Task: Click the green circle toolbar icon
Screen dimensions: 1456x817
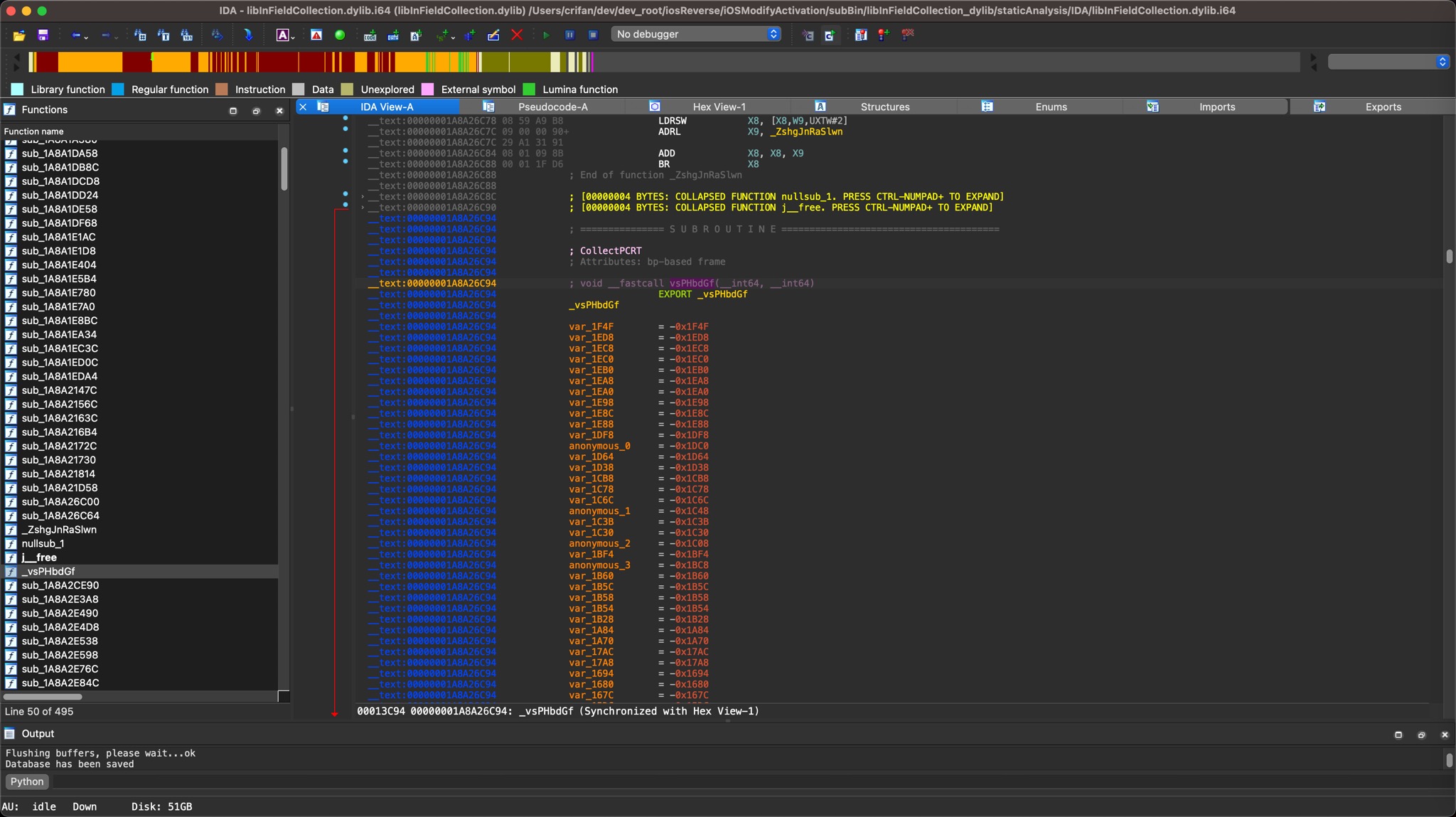Action: [340, 35]
